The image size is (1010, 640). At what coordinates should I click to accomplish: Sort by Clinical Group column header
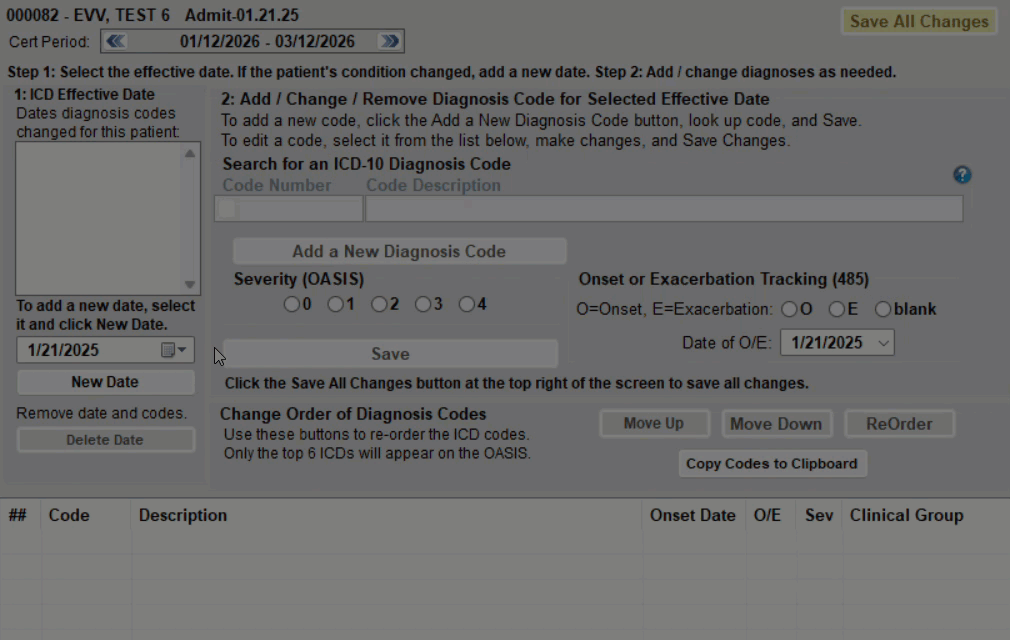(x=906, y=516)
